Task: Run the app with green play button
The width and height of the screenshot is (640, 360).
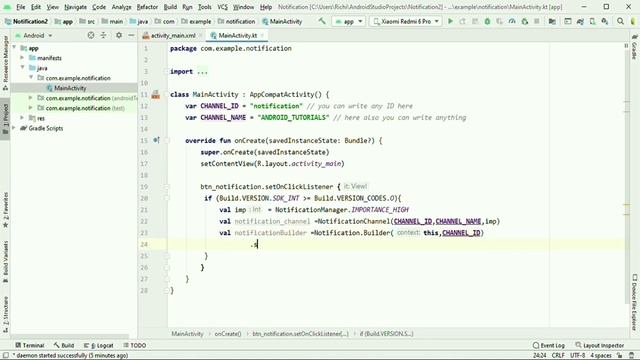Action: pos(450,21)
